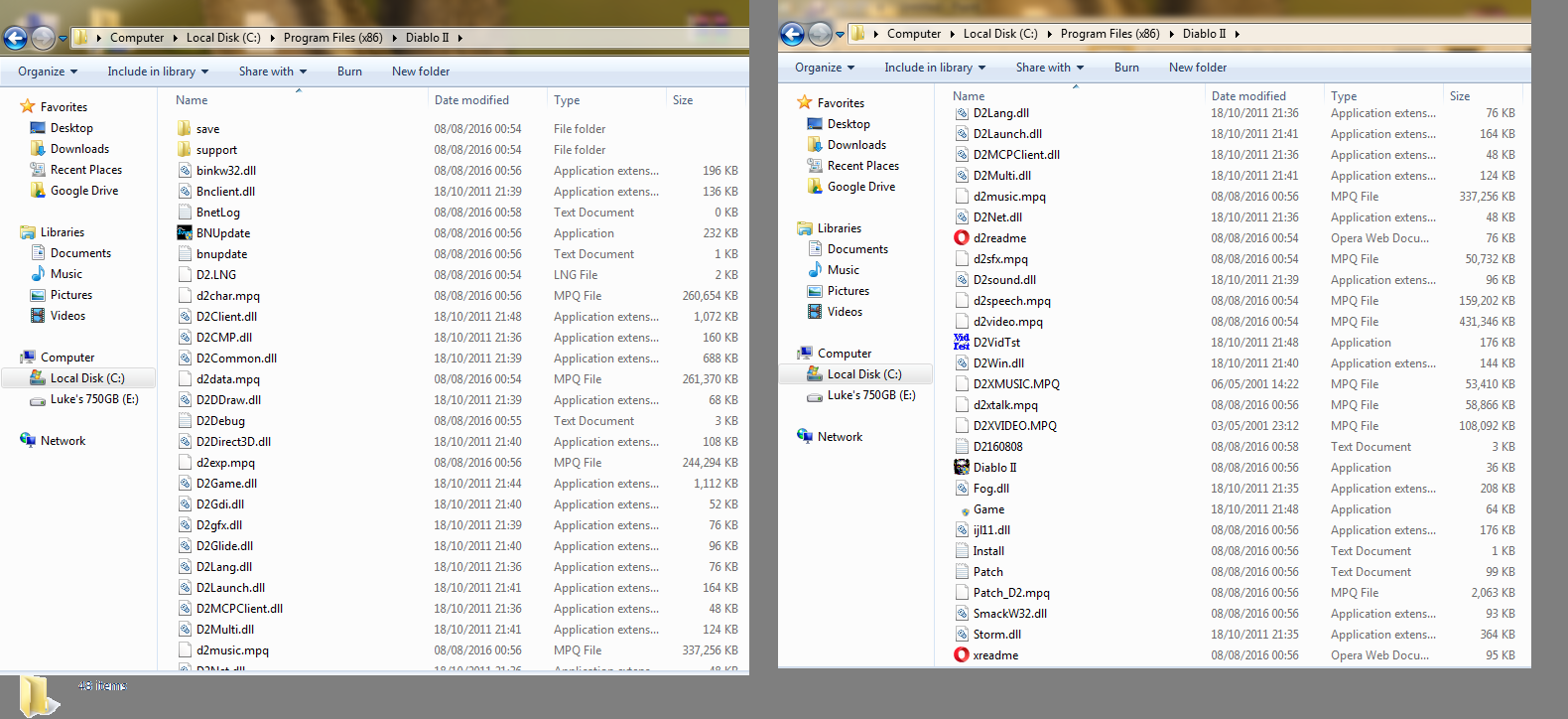Viewport: 1568px width, 719px height.
Task: Open Share with dropdown in right window
Action: (x=1050, y=68)
